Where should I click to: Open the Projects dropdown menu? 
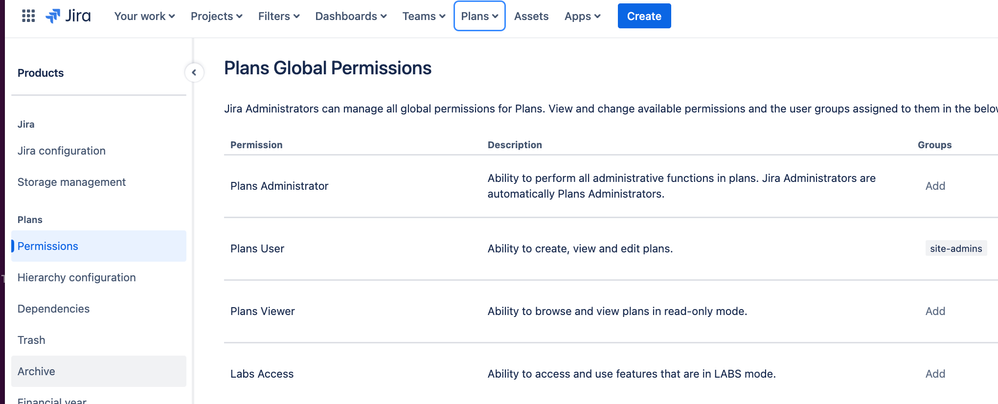216,16
